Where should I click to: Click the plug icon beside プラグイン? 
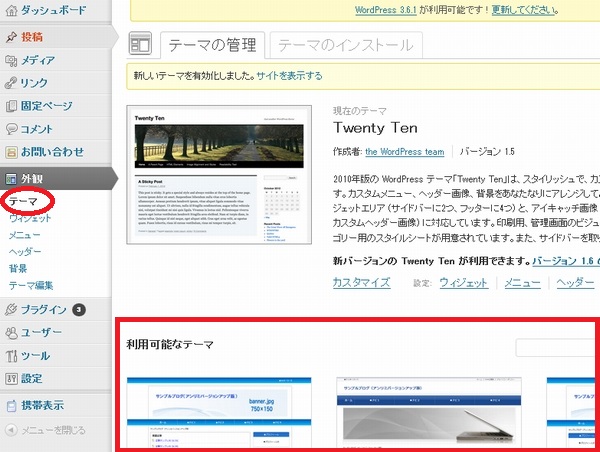click(11, 310)
